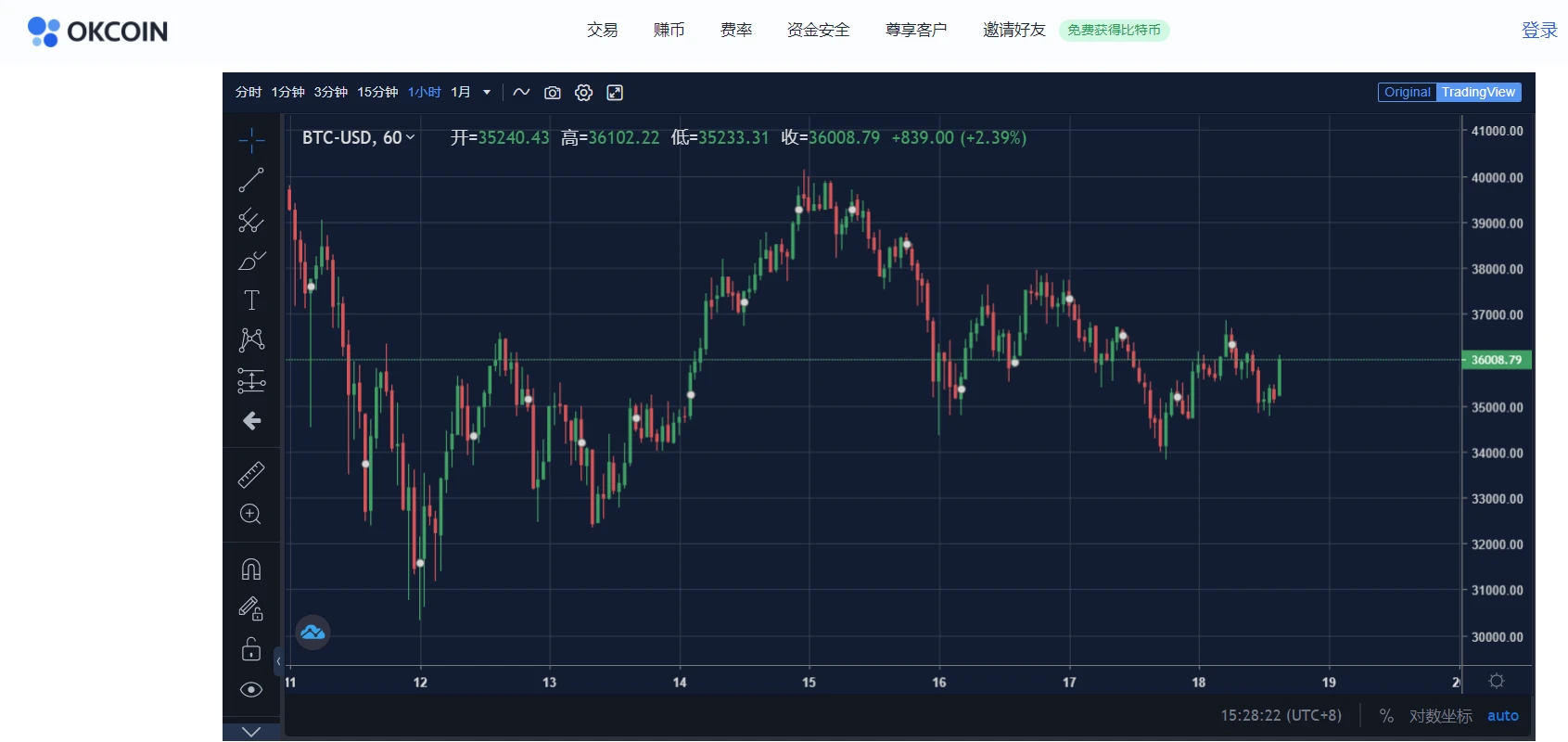Switch to TradingView chart view

coord(1478,92)
